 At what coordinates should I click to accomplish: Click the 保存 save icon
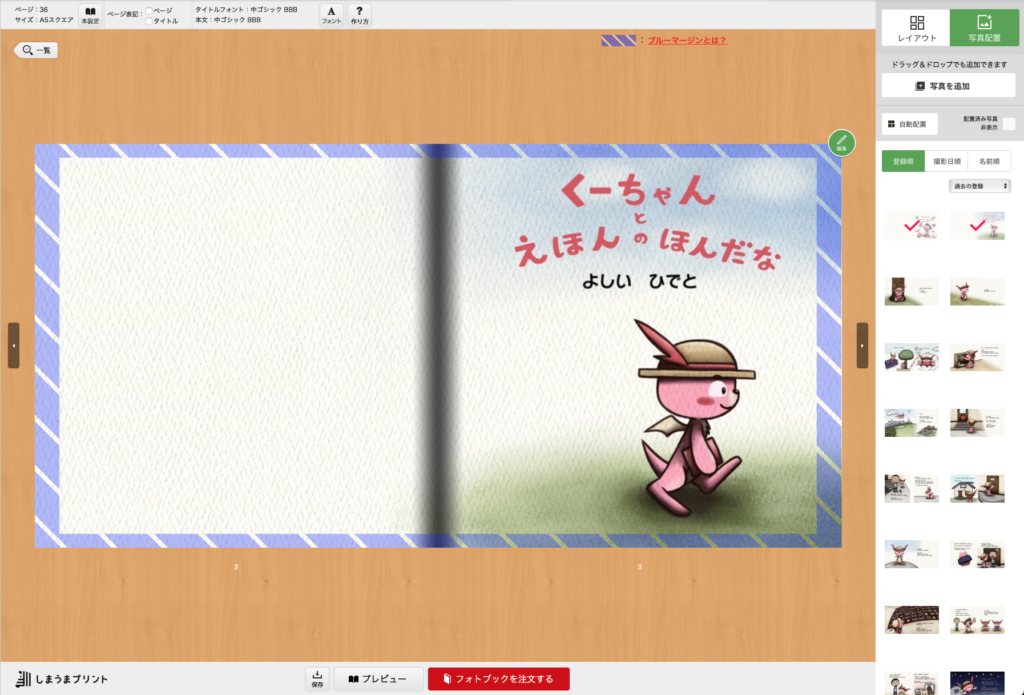click(x=317, y=679)
